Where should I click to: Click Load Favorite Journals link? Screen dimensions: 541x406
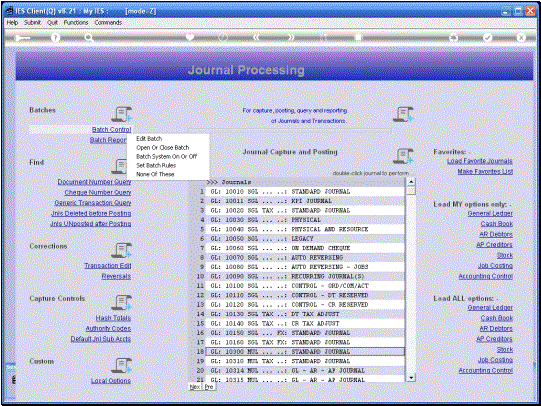pos(480,161)
